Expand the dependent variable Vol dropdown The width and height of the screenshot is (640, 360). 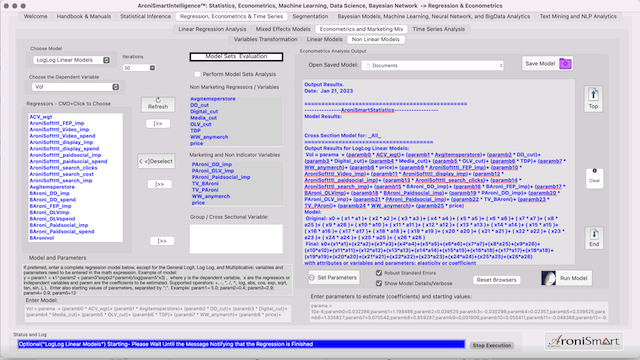click(76, 87)
